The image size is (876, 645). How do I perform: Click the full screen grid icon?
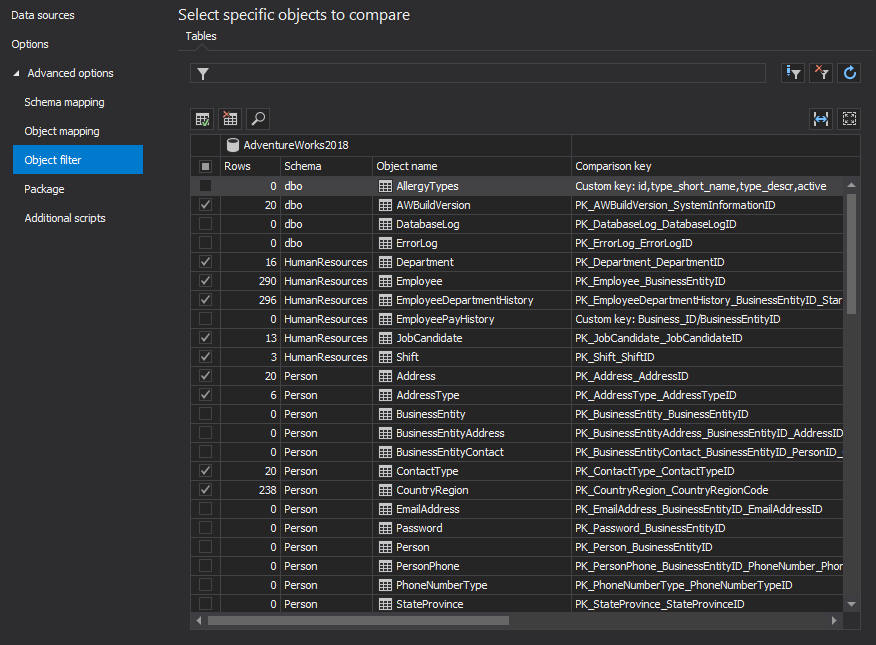(849, 119)
